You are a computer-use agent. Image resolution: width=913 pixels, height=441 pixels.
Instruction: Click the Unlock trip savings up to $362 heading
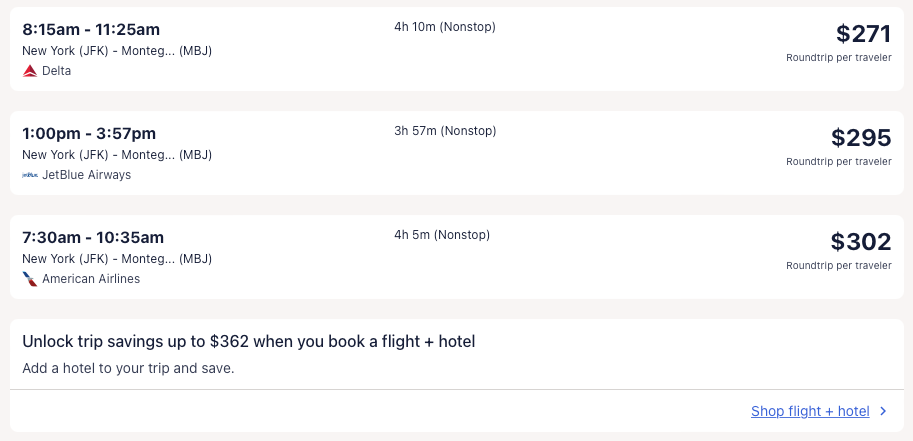pyautogui.click(x=248, y=342)
